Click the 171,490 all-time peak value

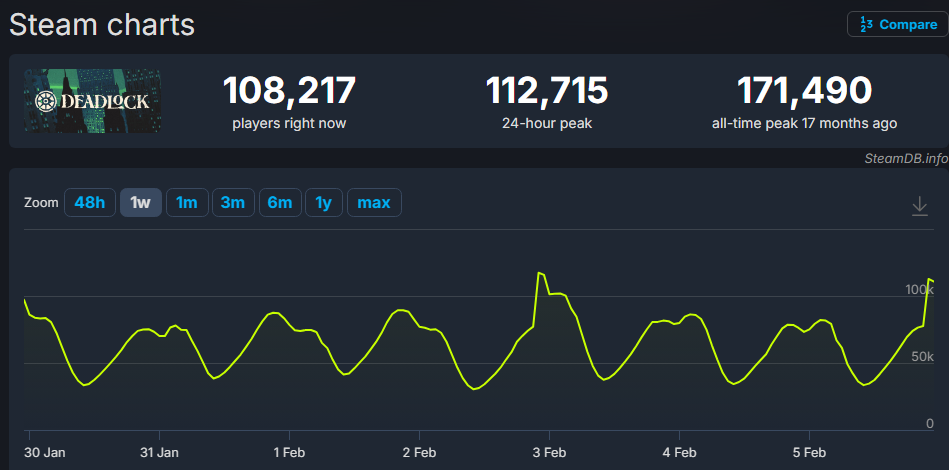[x=804, y=90]
